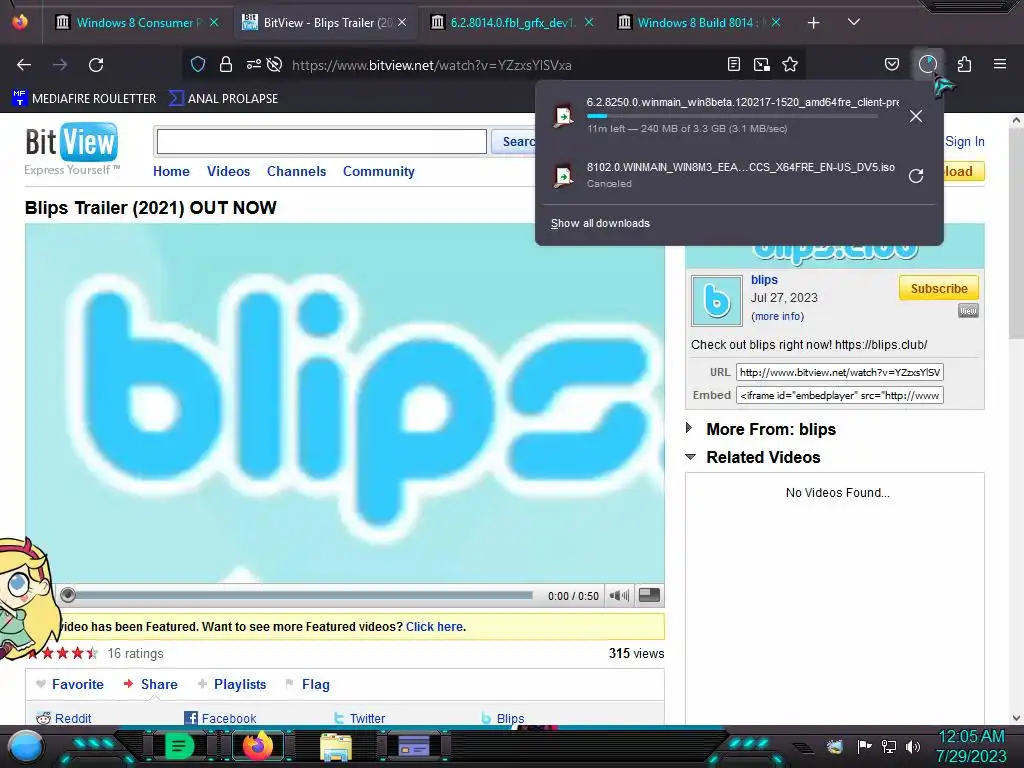The width and height of the screenshot is (1024, 768).
Task: Toggle the video player size button
Action: coord(648,595)
